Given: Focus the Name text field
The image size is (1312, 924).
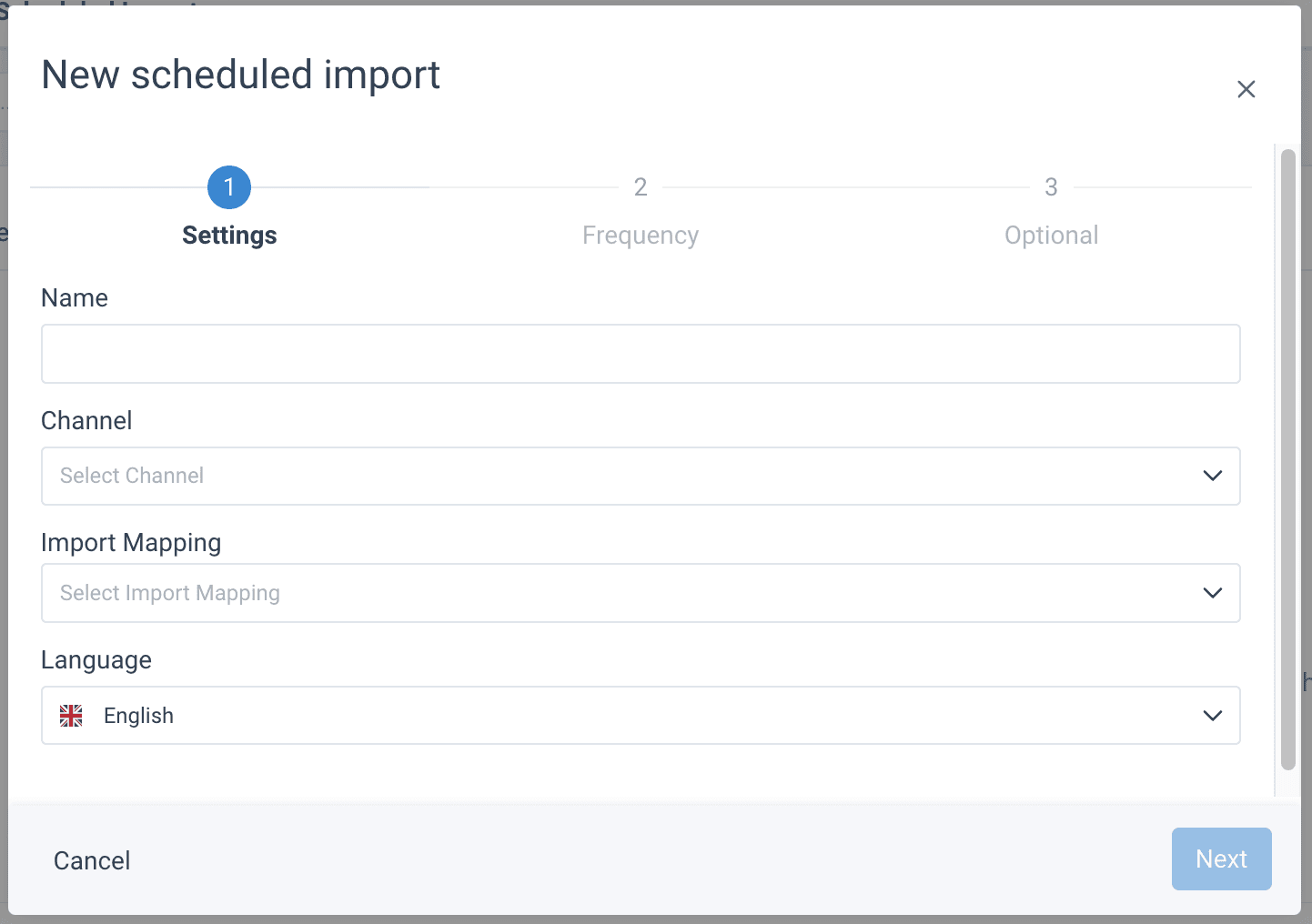Looking at the screenshot, I should pos(641,354).
